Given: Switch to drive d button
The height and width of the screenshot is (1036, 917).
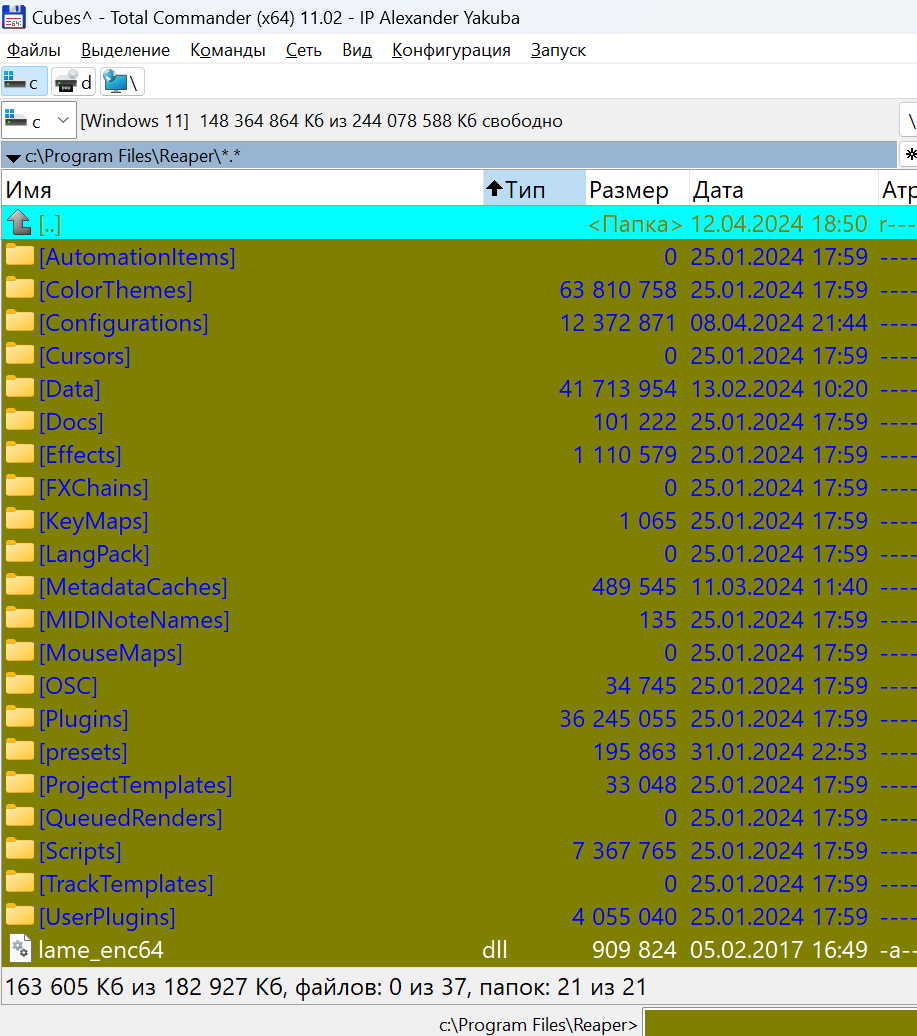Looking at the screenshot, I should (73, 82).
